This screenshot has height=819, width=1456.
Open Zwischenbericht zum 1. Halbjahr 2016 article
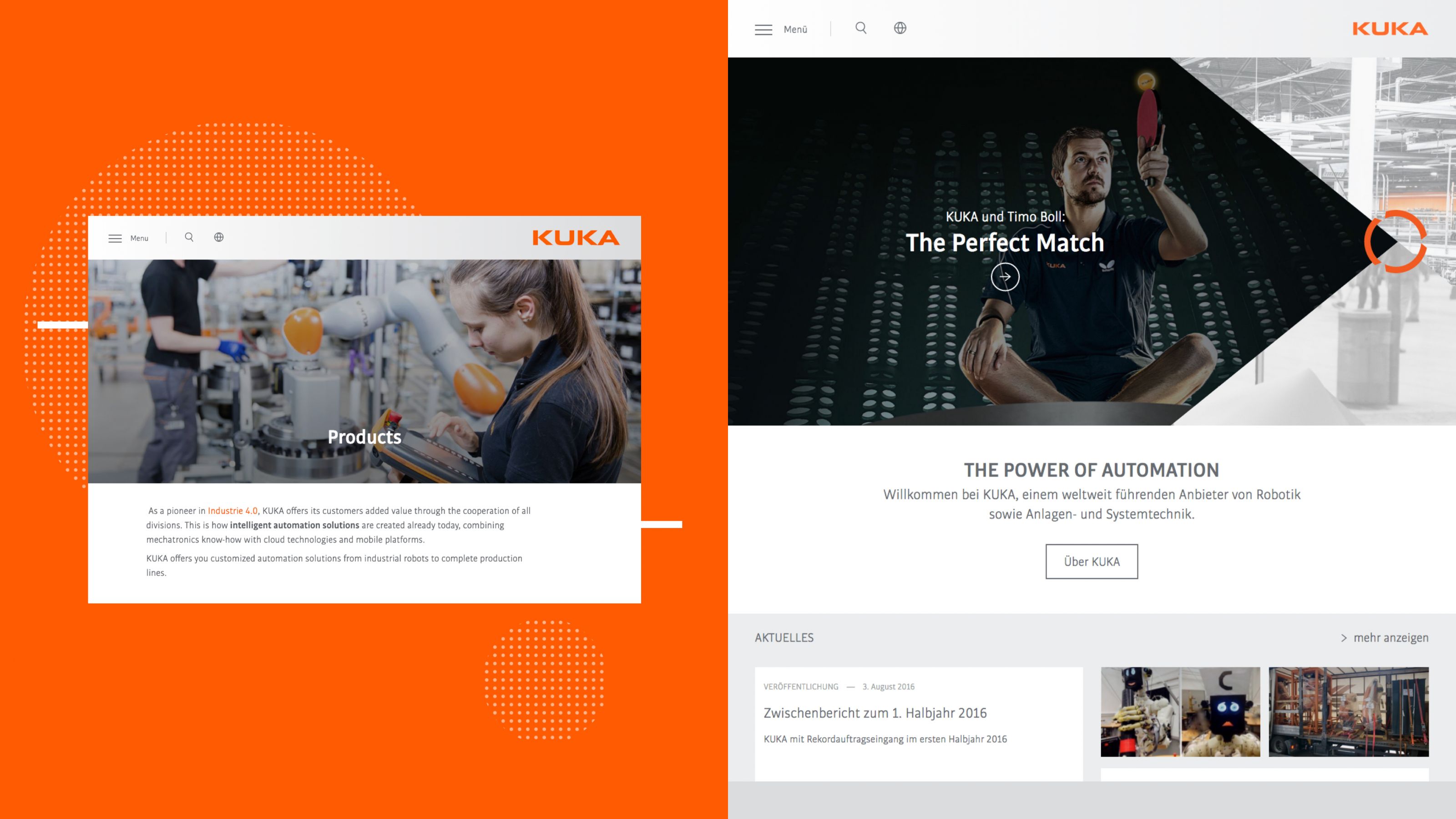pyautogui.click(x=875, y=713)
